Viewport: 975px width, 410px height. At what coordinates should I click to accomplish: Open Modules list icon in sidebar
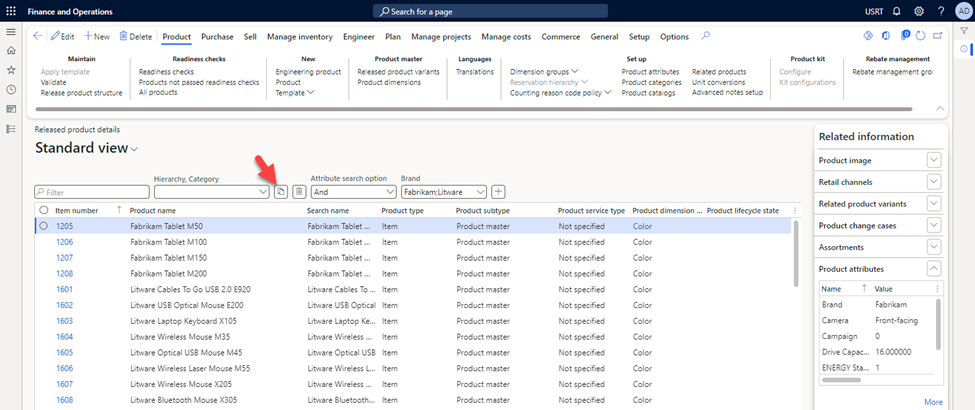click(x=11, y=129)
